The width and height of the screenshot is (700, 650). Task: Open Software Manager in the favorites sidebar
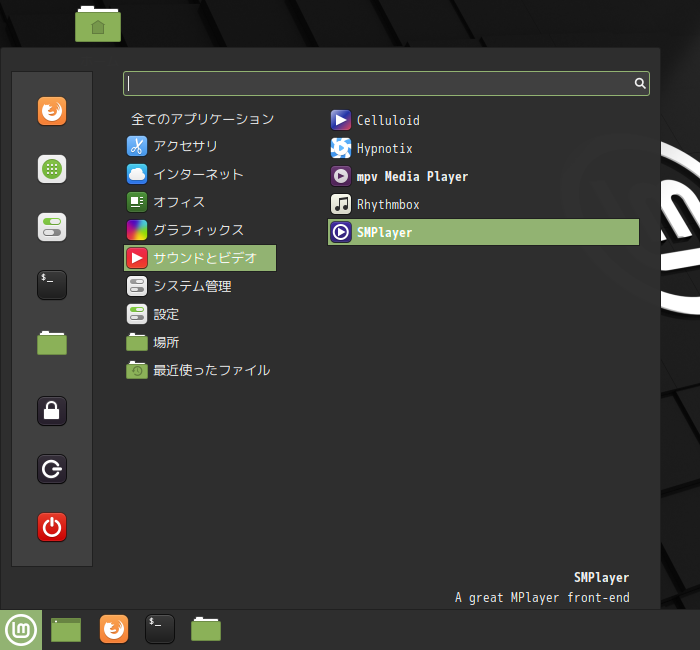pyautogui.click(x=52, y=169)
